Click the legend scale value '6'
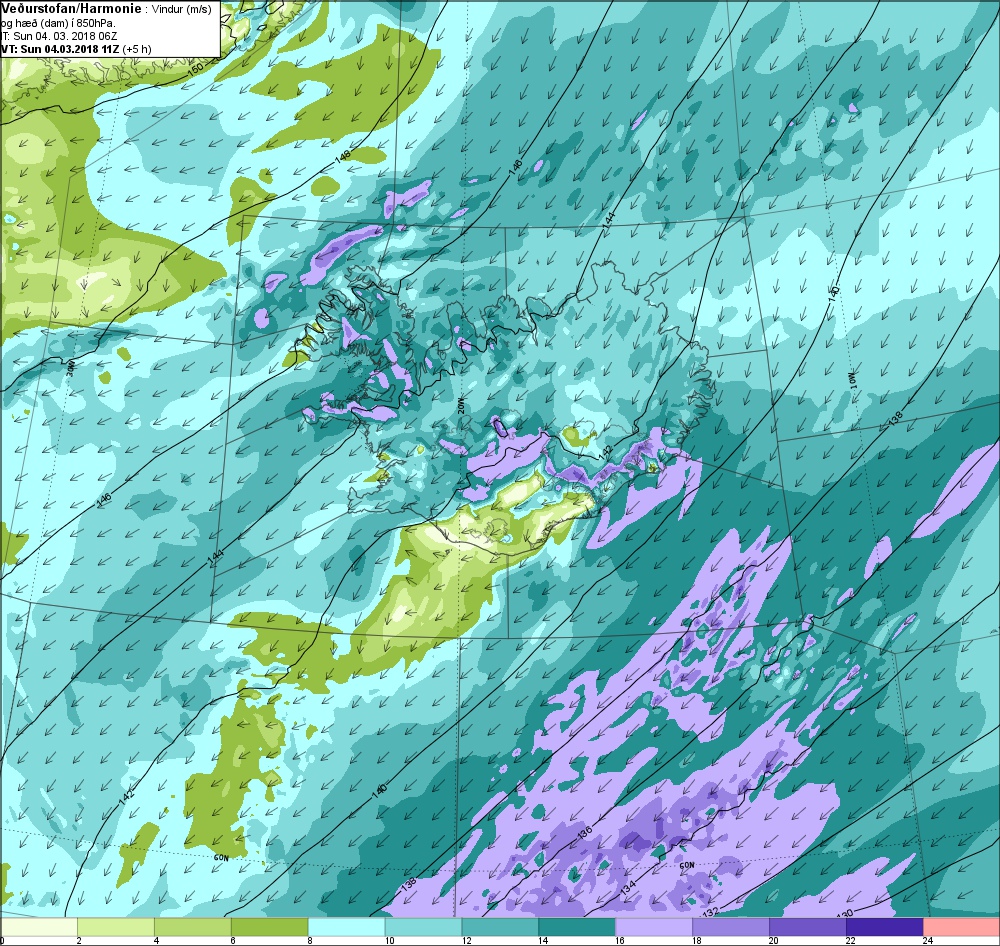 pos(232,940)
